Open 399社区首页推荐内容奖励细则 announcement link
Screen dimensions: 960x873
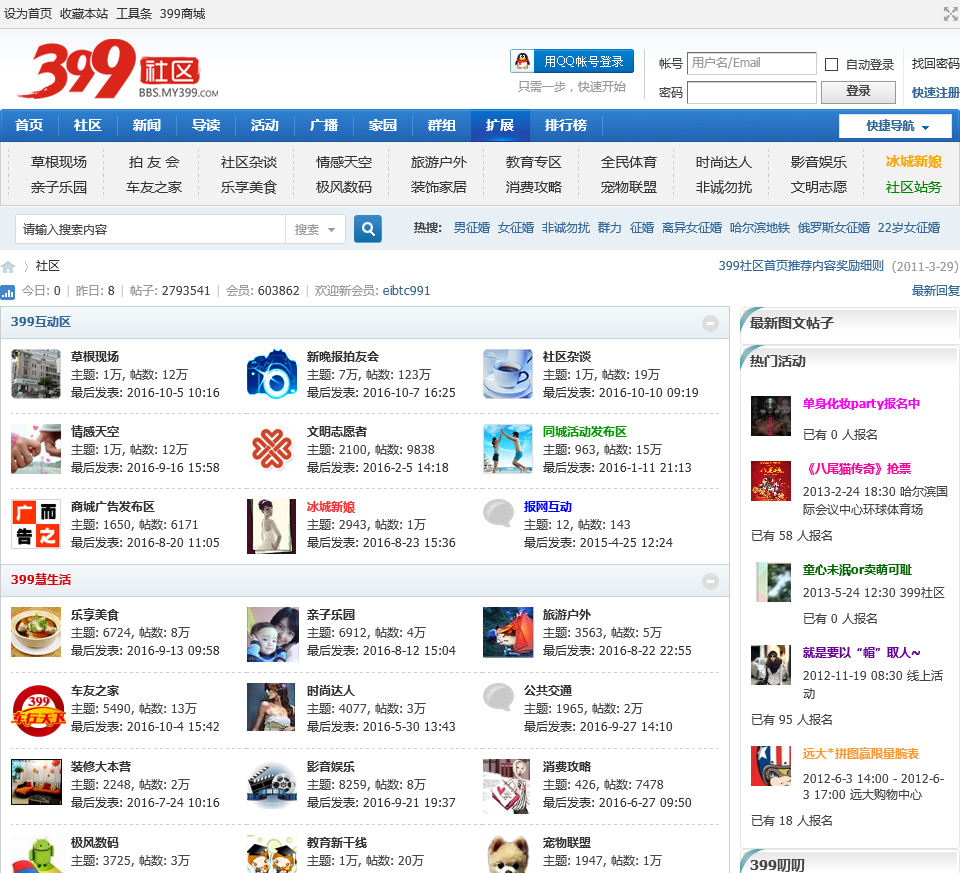801,266
